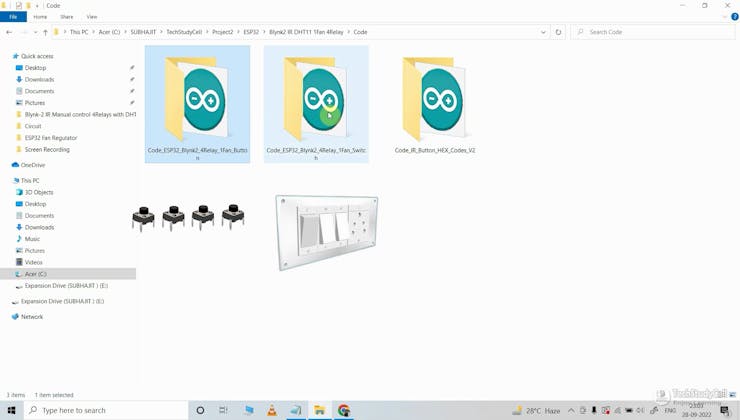Open the recent locations dropdown arrow
This screenshot has width=740, height=420.
coord(35,32)
